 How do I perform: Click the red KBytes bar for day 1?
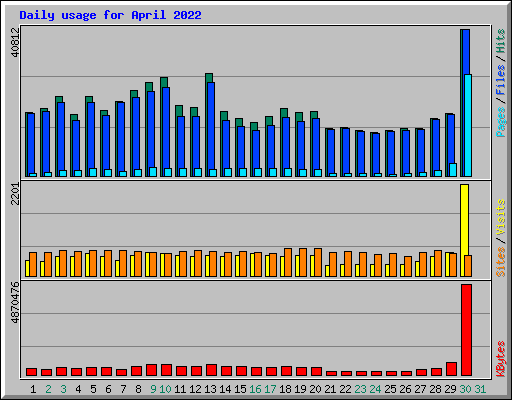(x=31, y=372)
